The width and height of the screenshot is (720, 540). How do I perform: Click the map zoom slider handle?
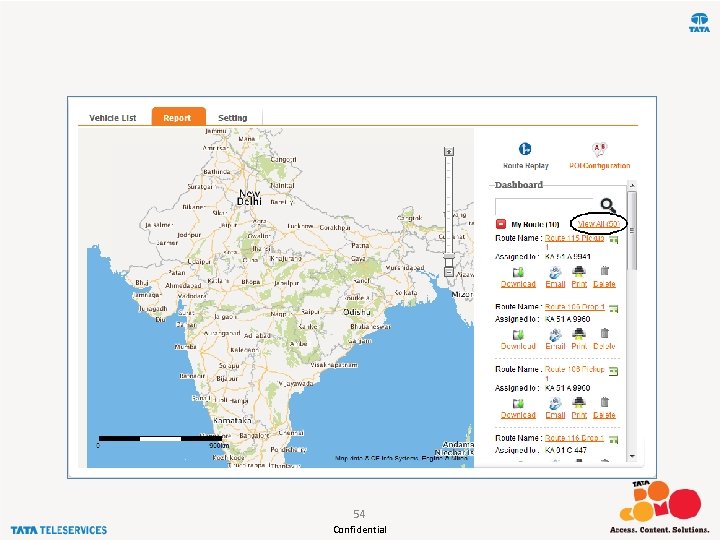pyautogui.click(x=449, y=258)
